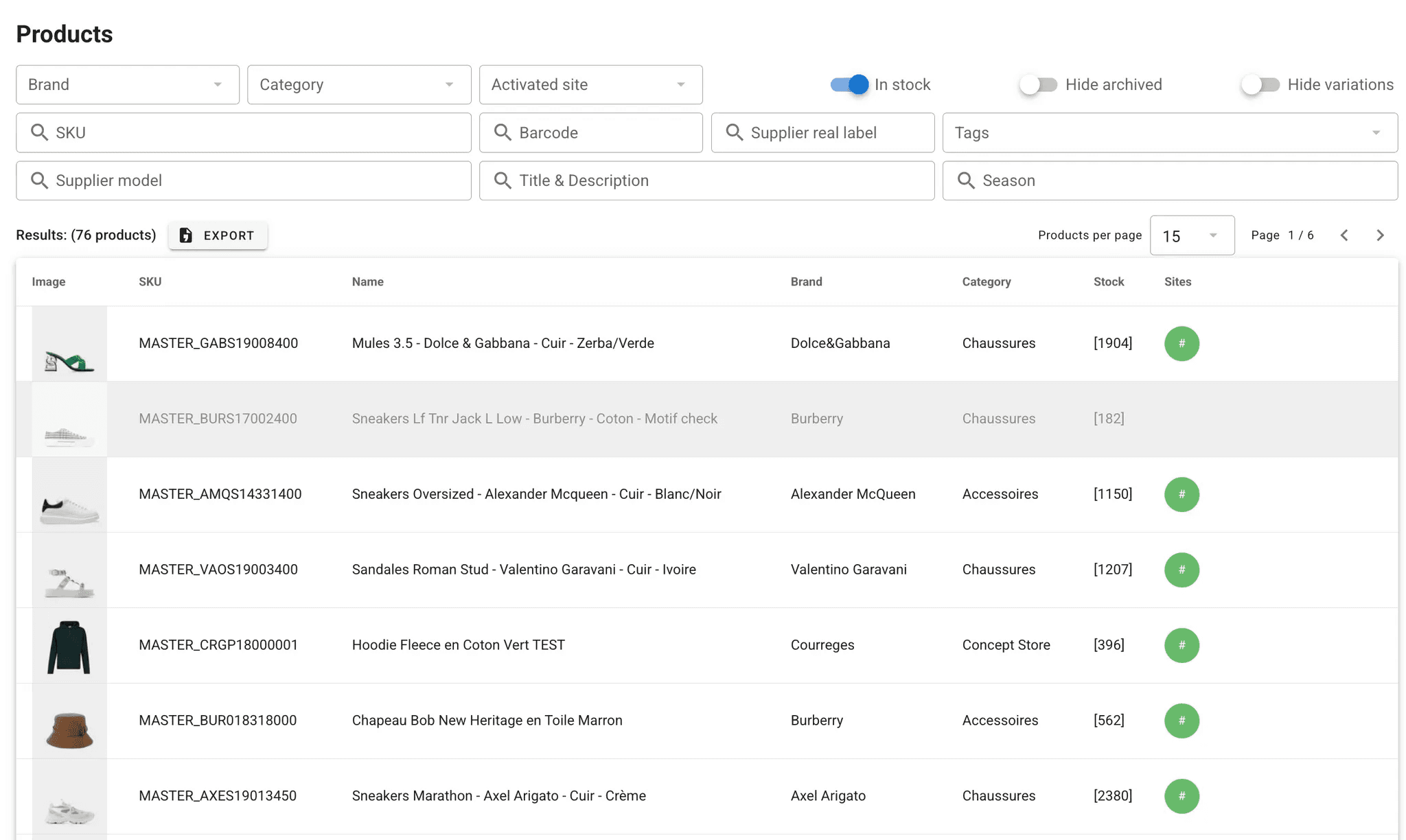Go to the previous page of products
The height and width of the screenshot is (840, 1406).
[1344, 235]
